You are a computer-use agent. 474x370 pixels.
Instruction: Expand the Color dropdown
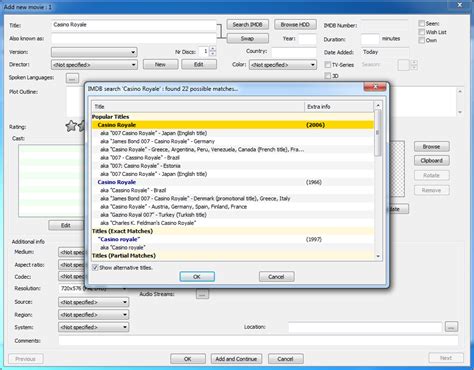[283, 65]
